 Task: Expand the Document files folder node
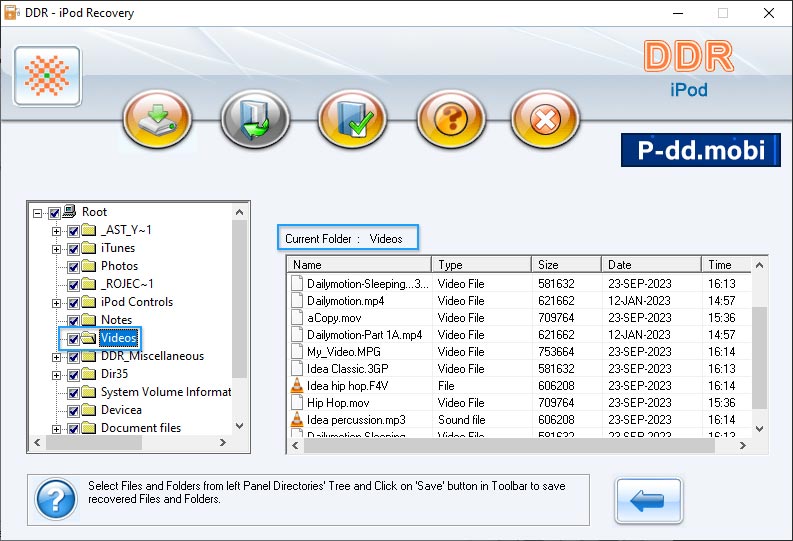pyautogui.click(x=56, y=429)
